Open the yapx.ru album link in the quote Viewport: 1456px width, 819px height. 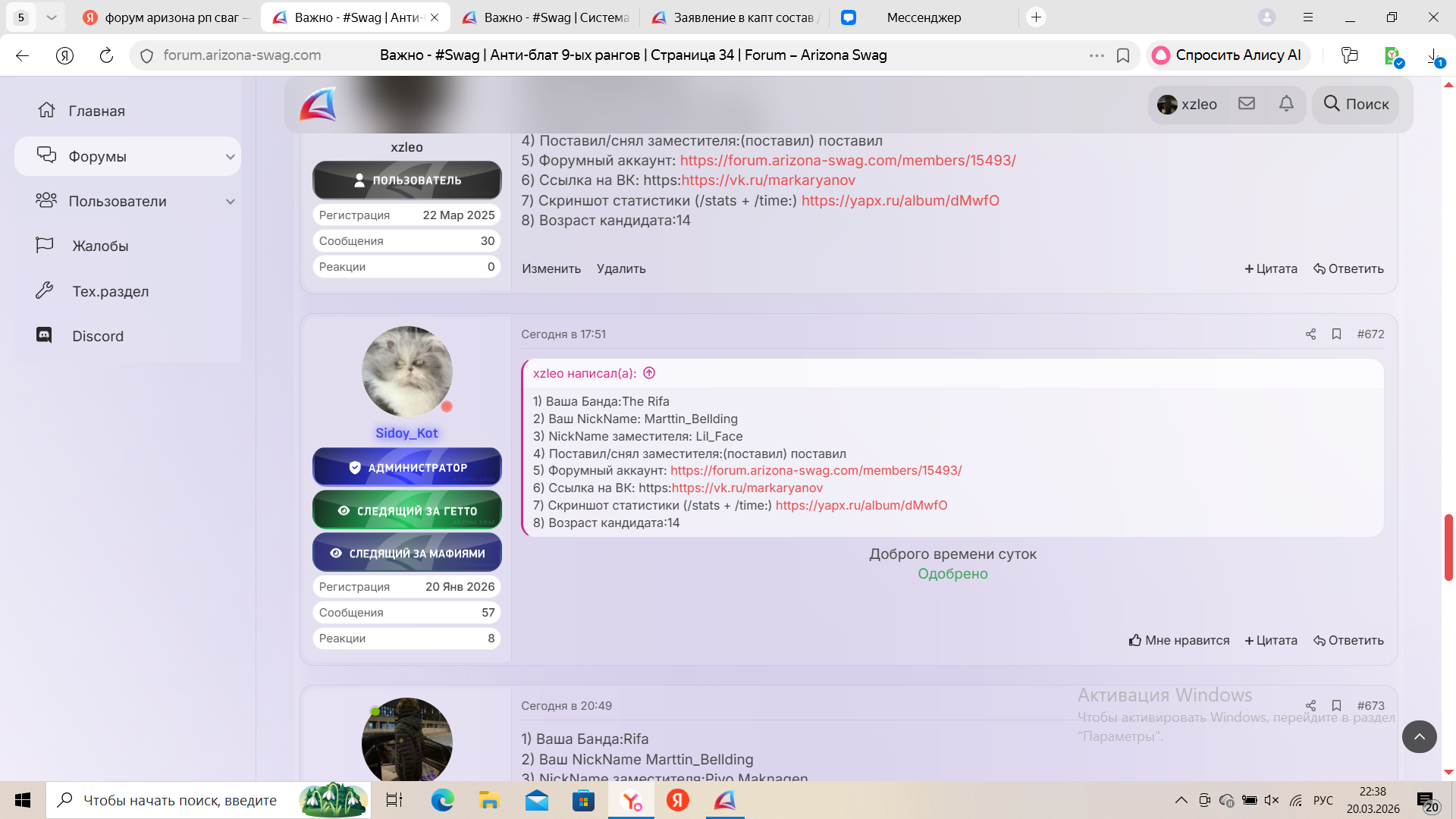861,506
